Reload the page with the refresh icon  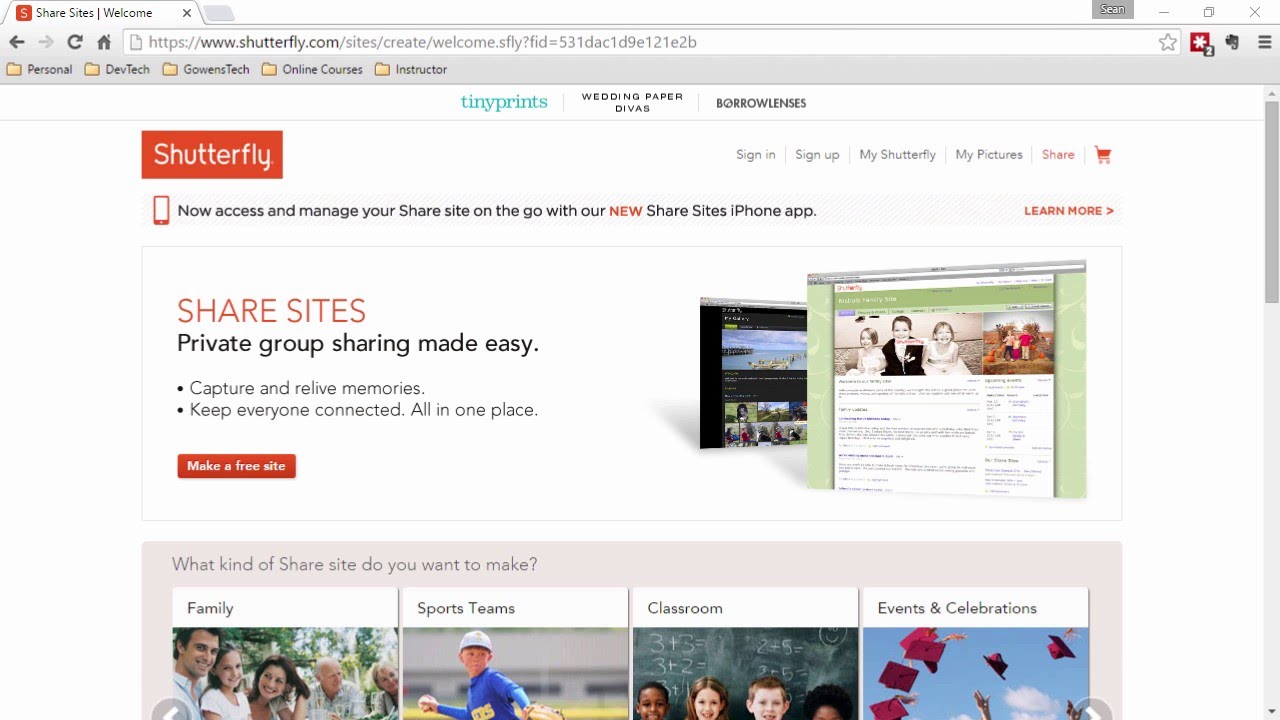75,42
